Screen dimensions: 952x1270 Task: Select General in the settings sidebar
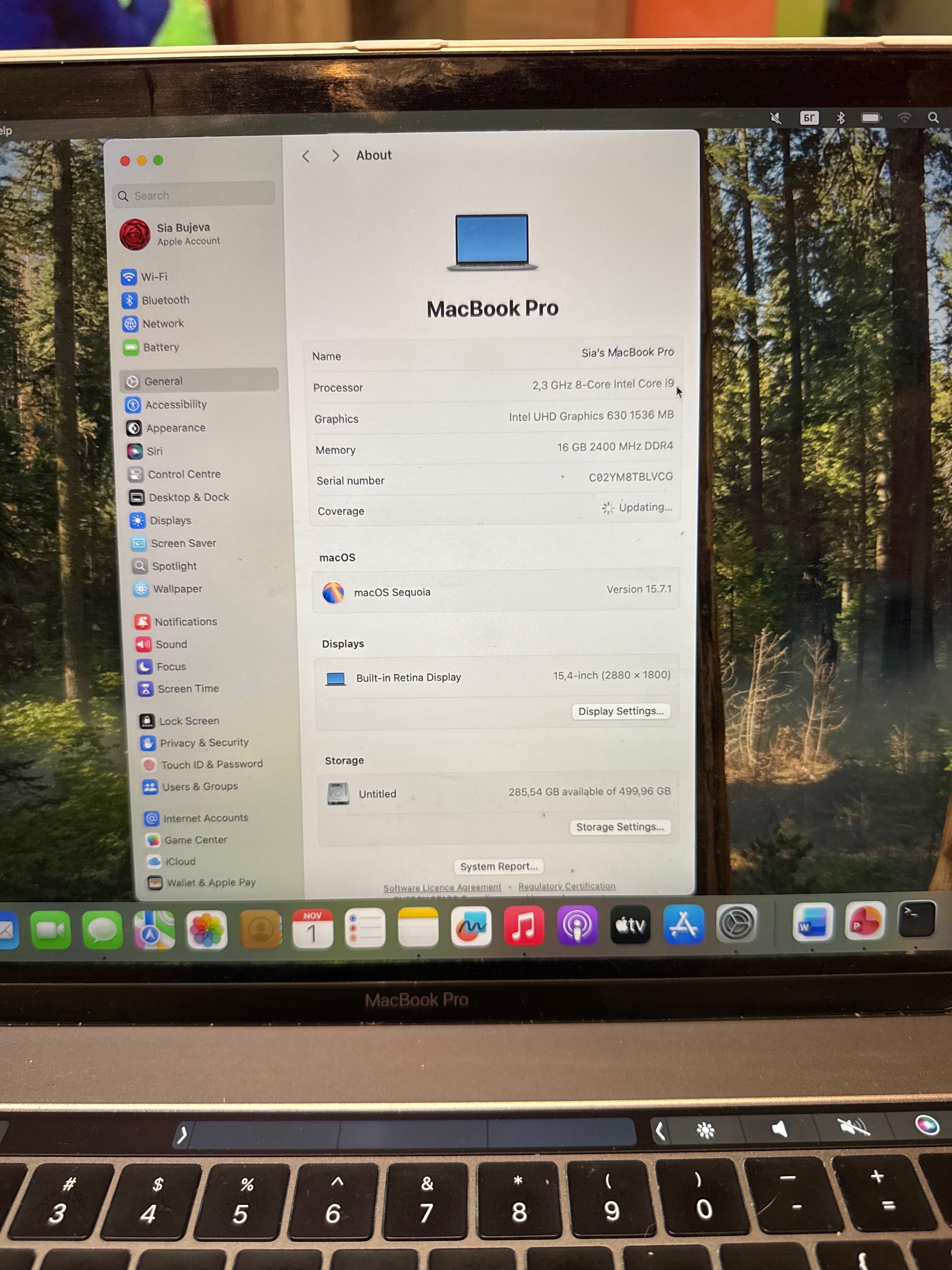(x=163, y=381)
